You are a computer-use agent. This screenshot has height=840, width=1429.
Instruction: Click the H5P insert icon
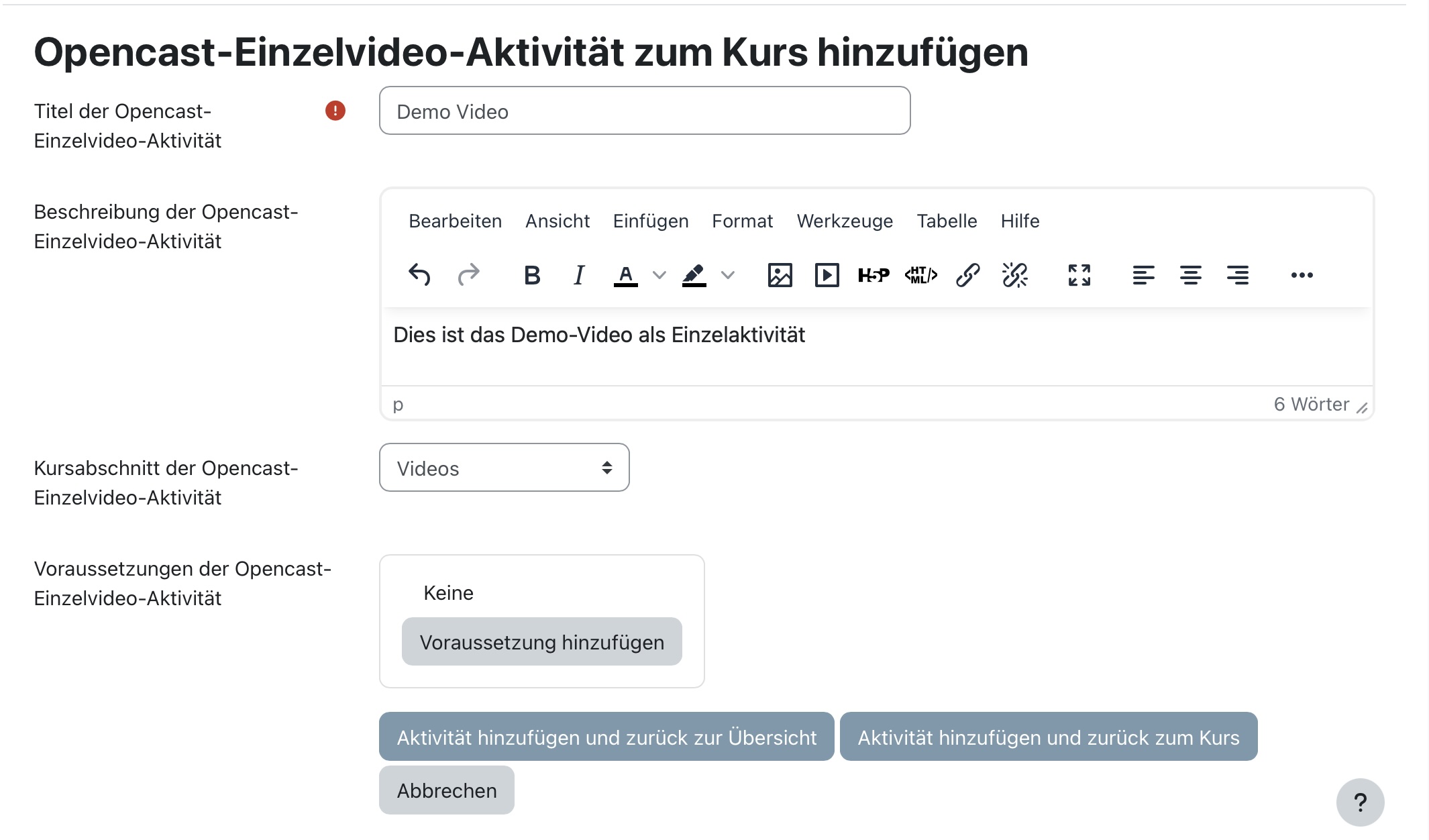point(874,275)
